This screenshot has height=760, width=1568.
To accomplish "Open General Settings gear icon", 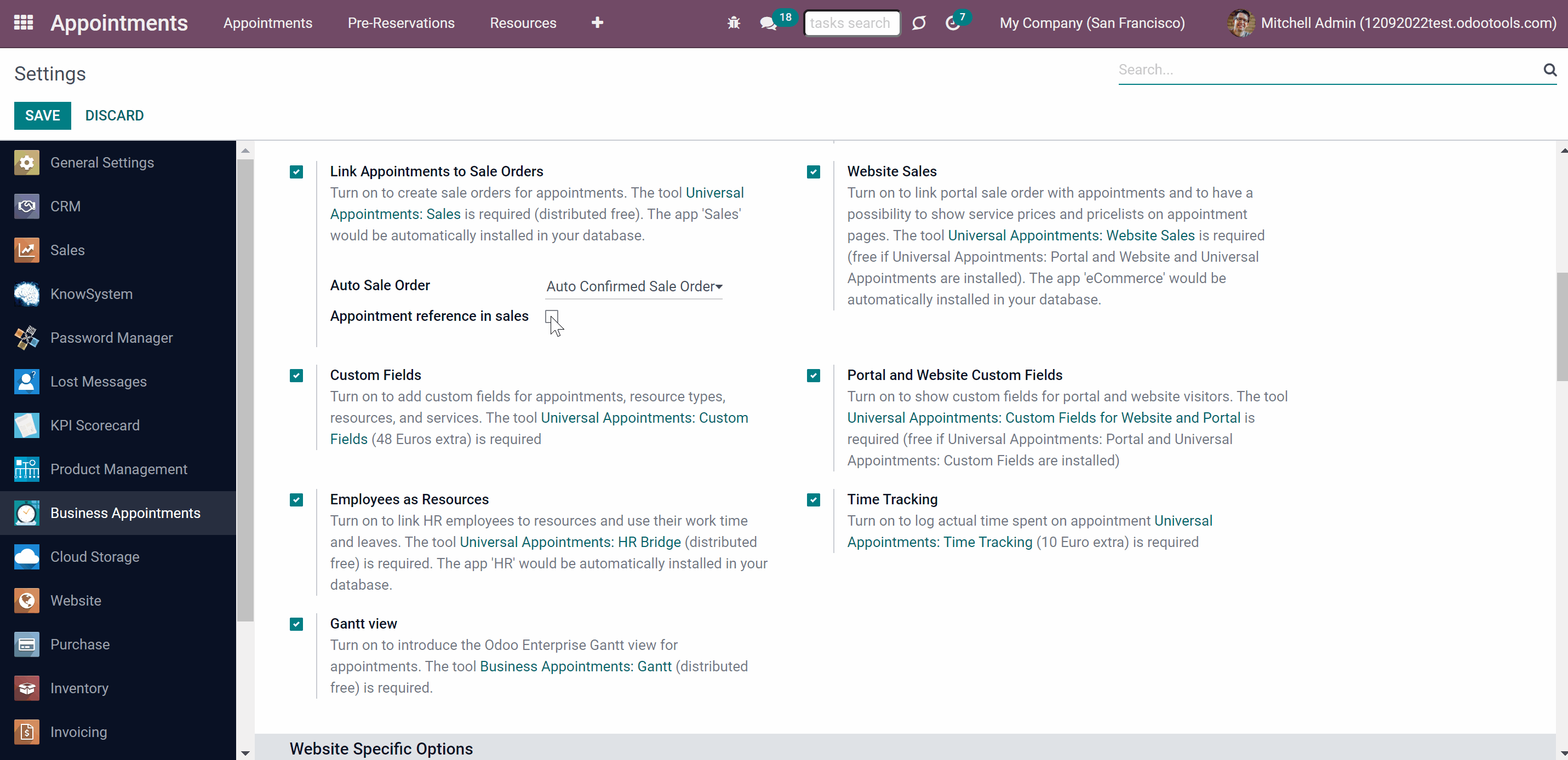I will pyautogui.click(x=27, y=163).
